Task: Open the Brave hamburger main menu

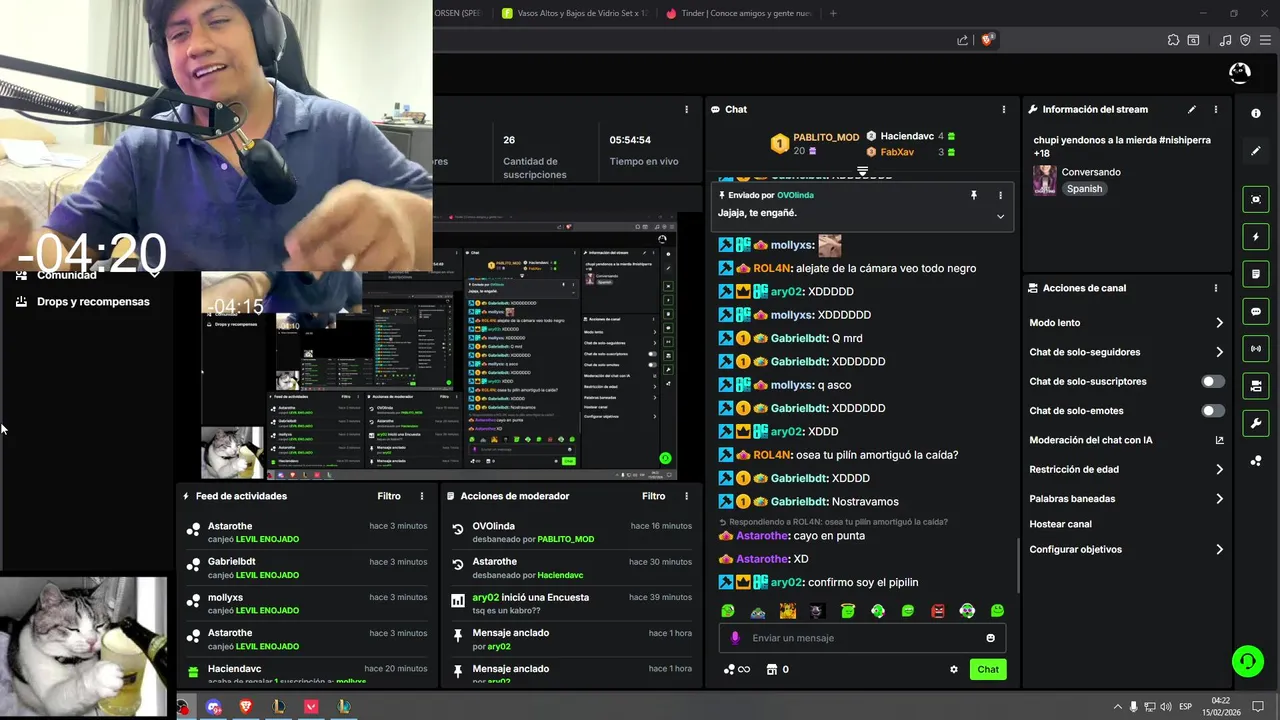Action: pos(1263,40)
